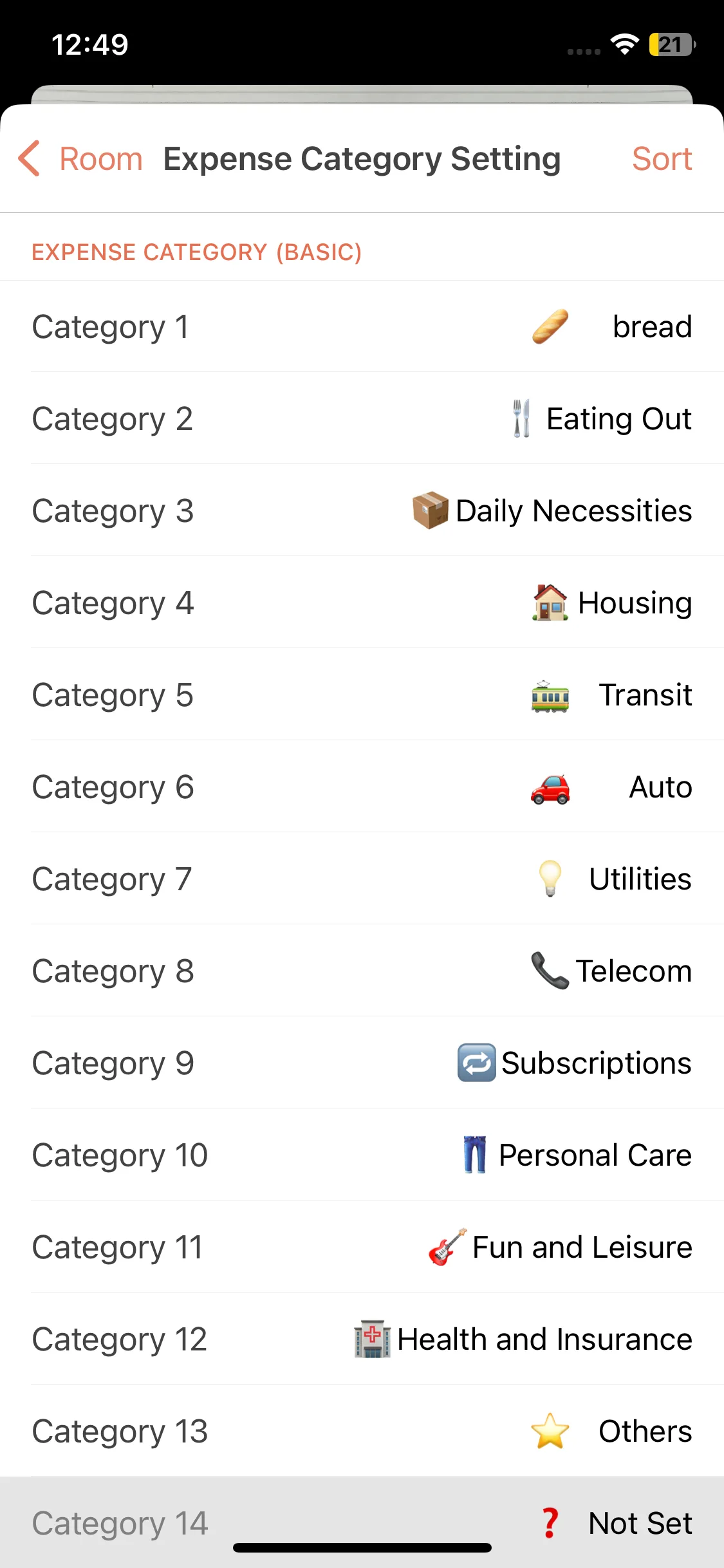The height and width of the screenshot is (1568, 724).
Task: Tap the light bulb Utilities icon
Action: (x=550, y=879)
